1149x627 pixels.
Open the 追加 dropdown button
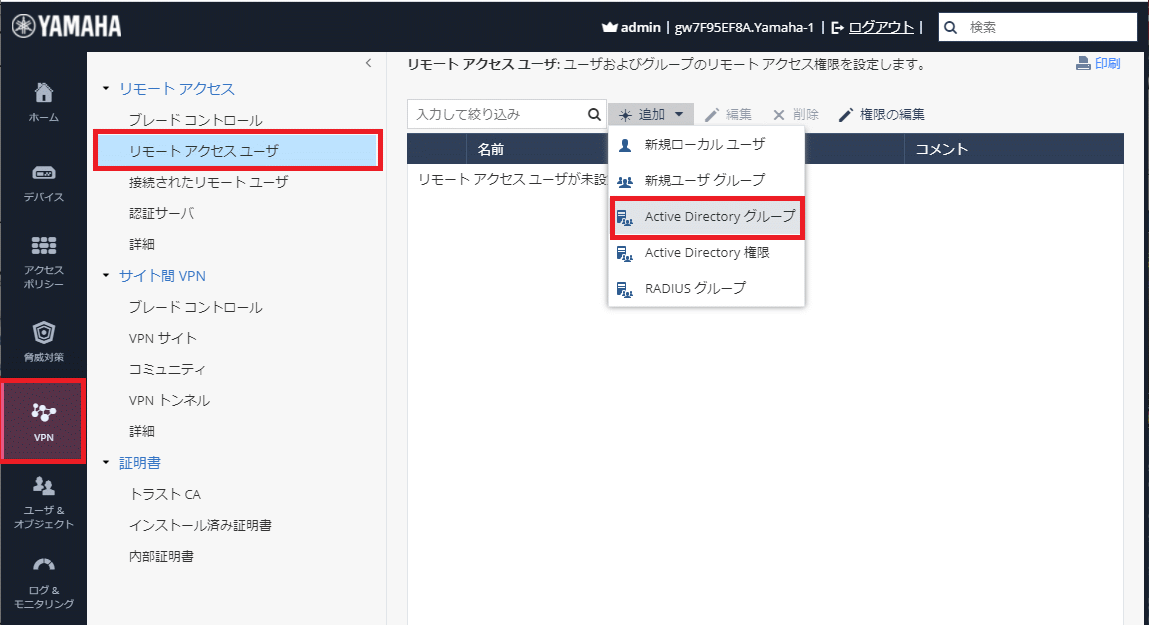[x=651, y=115]
